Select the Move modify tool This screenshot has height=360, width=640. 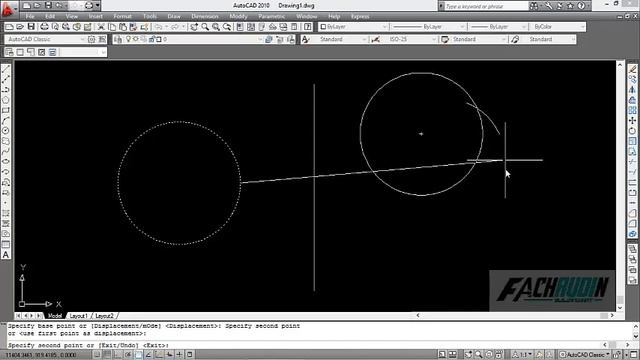(632, 120)
